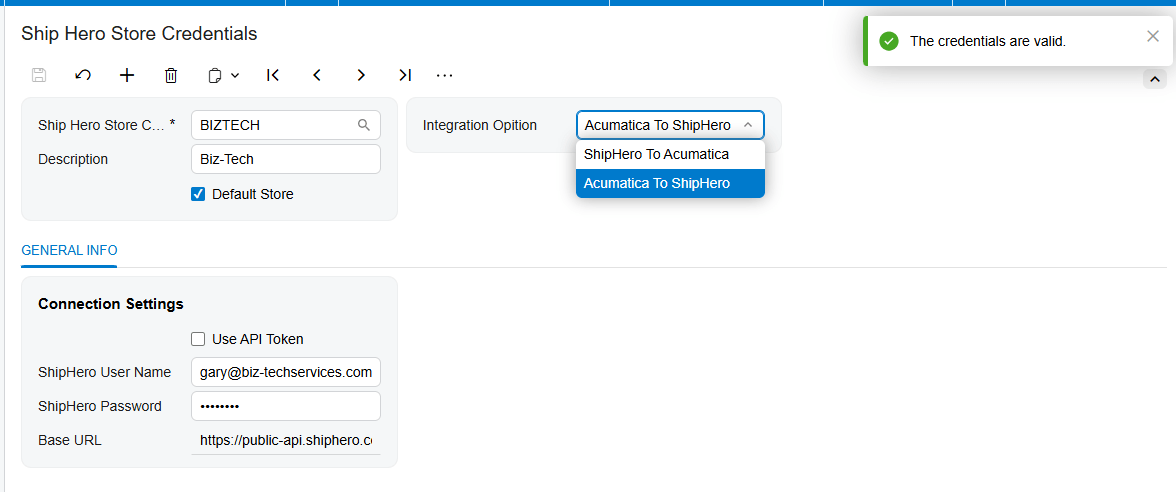Switch to the General Info tab

69,250
